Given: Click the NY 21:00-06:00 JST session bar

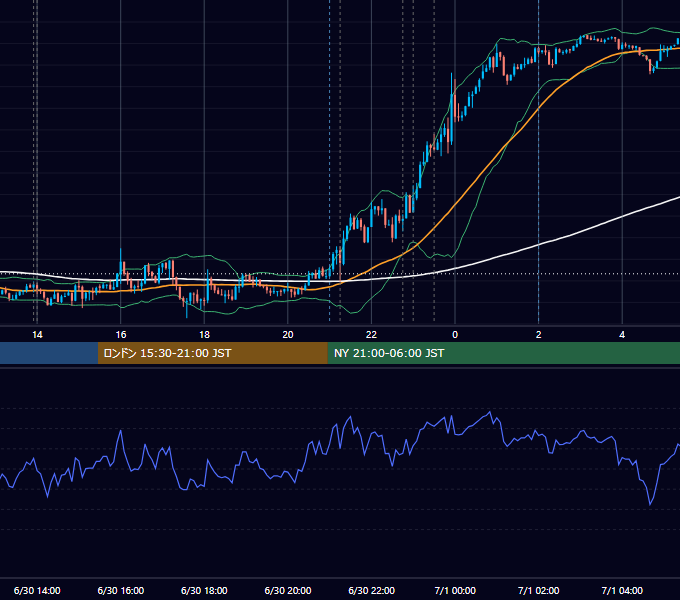Looking at the screenshot, I should (503, 353).
